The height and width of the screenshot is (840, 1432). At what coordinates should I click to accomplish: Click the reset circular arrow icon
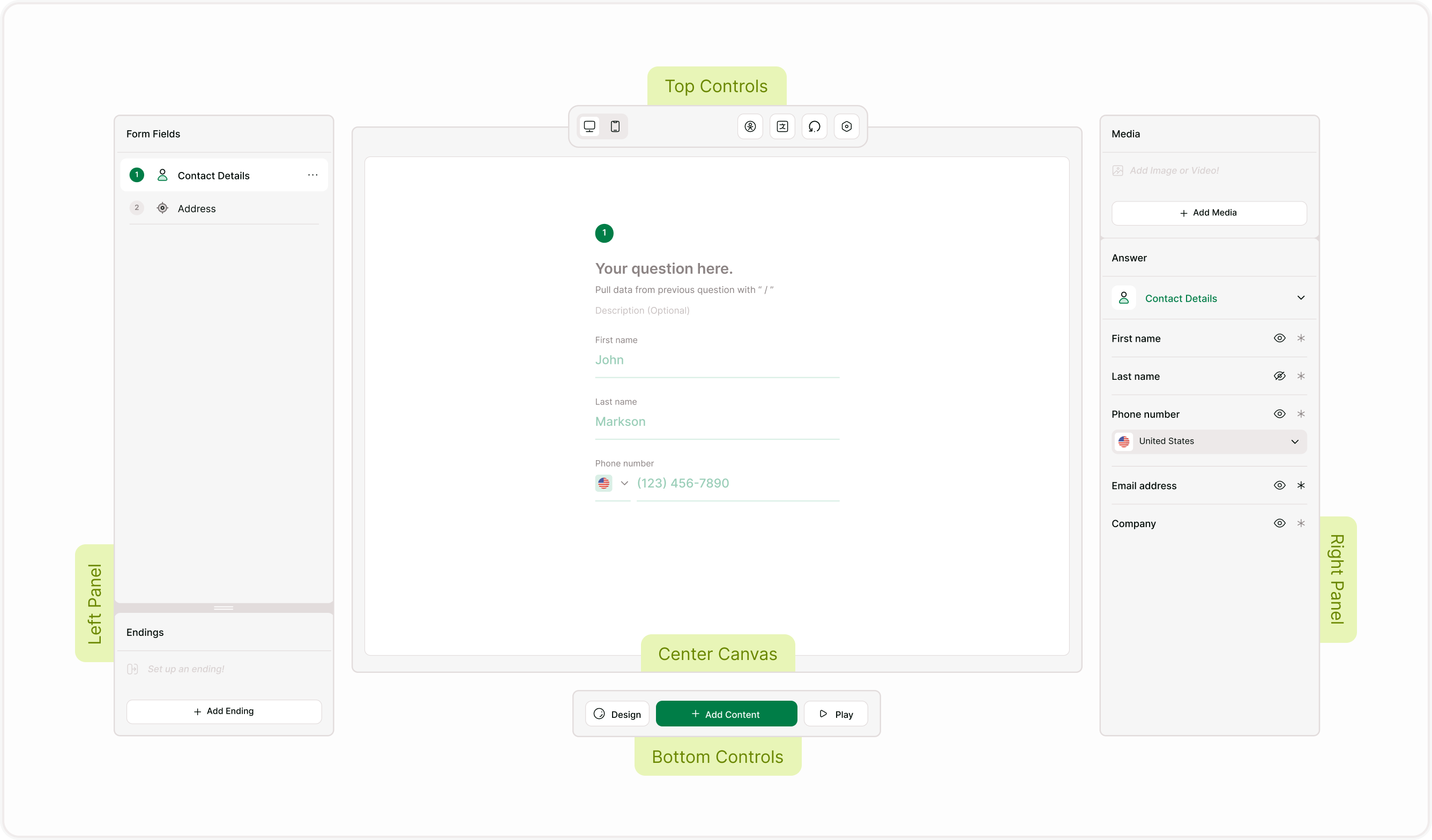814,126
